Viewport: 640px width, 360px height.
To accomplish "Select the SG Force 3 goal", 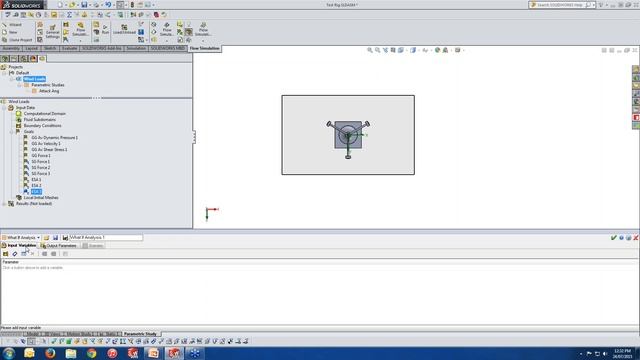I will point(40,174).
